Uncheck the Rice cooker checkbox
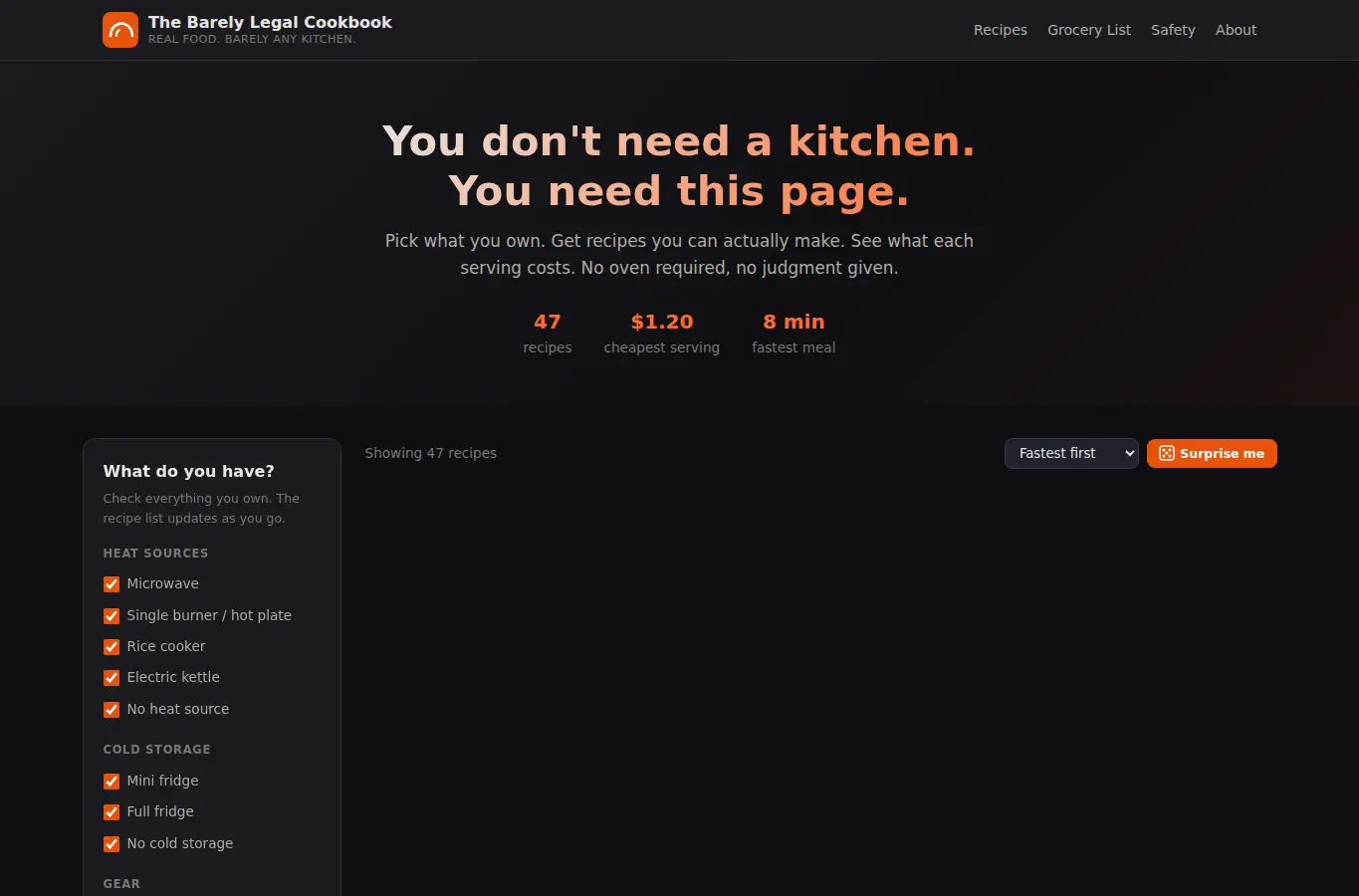The width and height of the screenshot is (1359, 896). click(112, 647)
